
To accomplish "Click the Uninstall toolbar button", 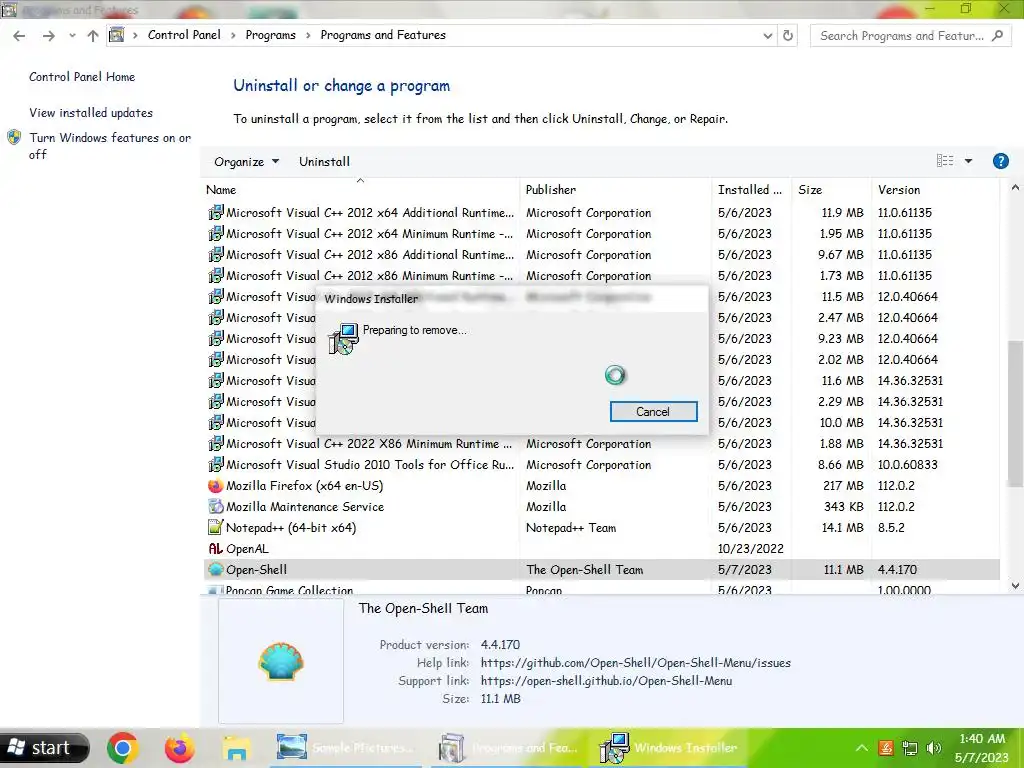I will [x=324, y=162].
